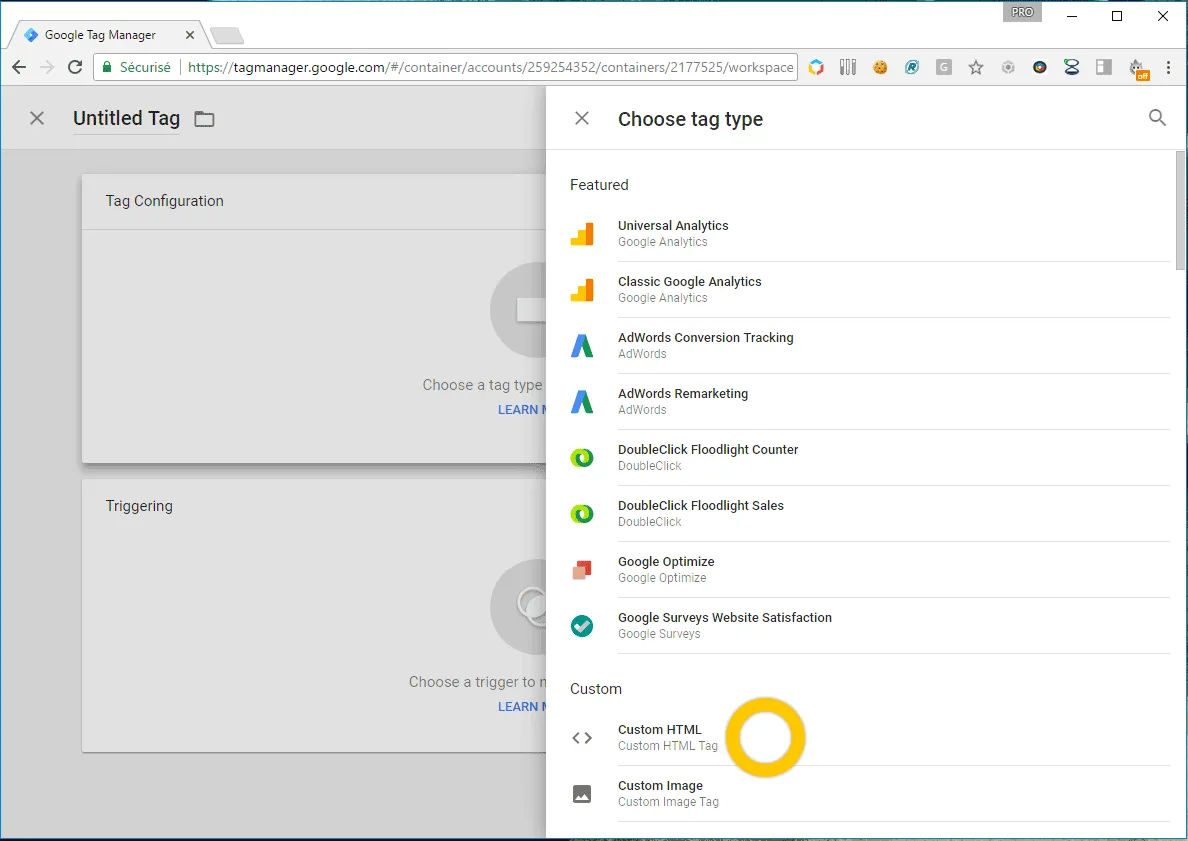The image size is (1188, 841).
Task: Close the Choose tag type panel
Action: (582, 118)
